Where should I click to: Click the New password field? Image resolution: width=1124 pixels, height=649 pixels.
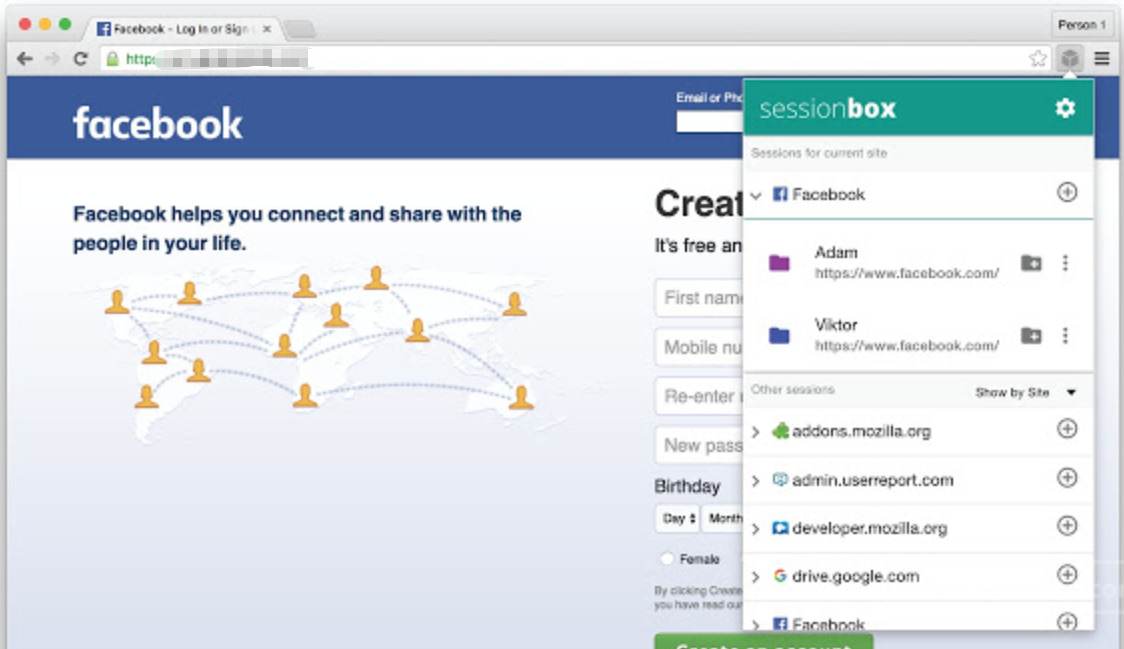tap(699, 445)
